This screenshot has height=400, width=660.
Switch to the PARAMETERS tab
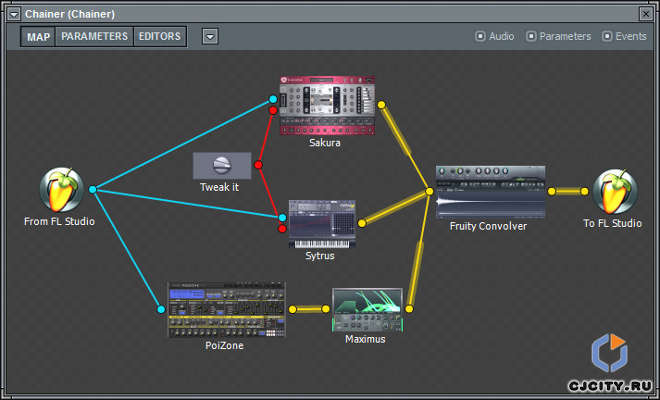tap(94, 37)
